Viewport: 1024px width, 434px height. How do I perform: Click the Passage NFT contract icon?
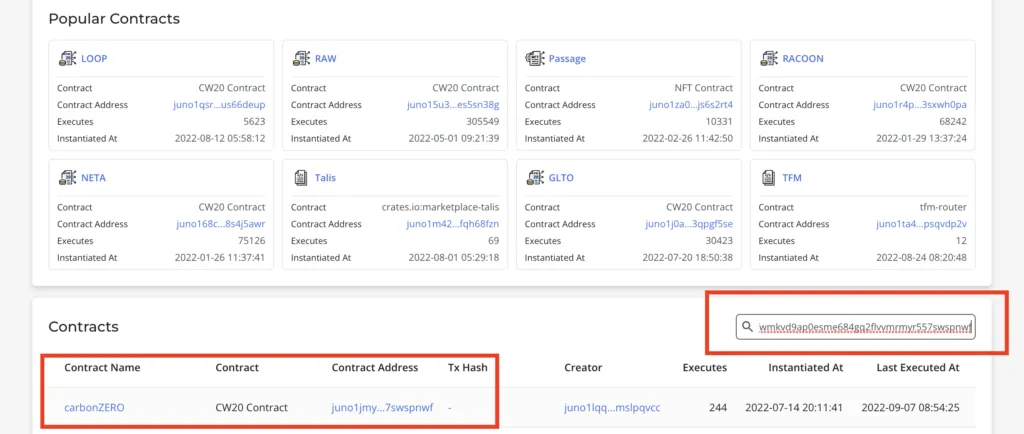pyautogui.click(x=535, y=59)
